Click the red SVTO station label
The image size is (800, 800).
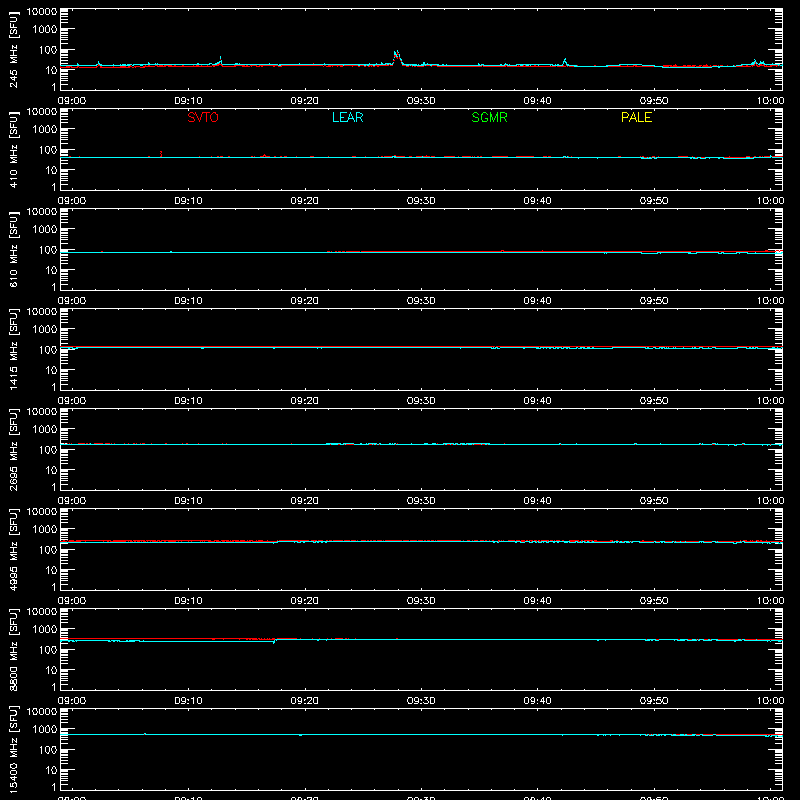203,117
